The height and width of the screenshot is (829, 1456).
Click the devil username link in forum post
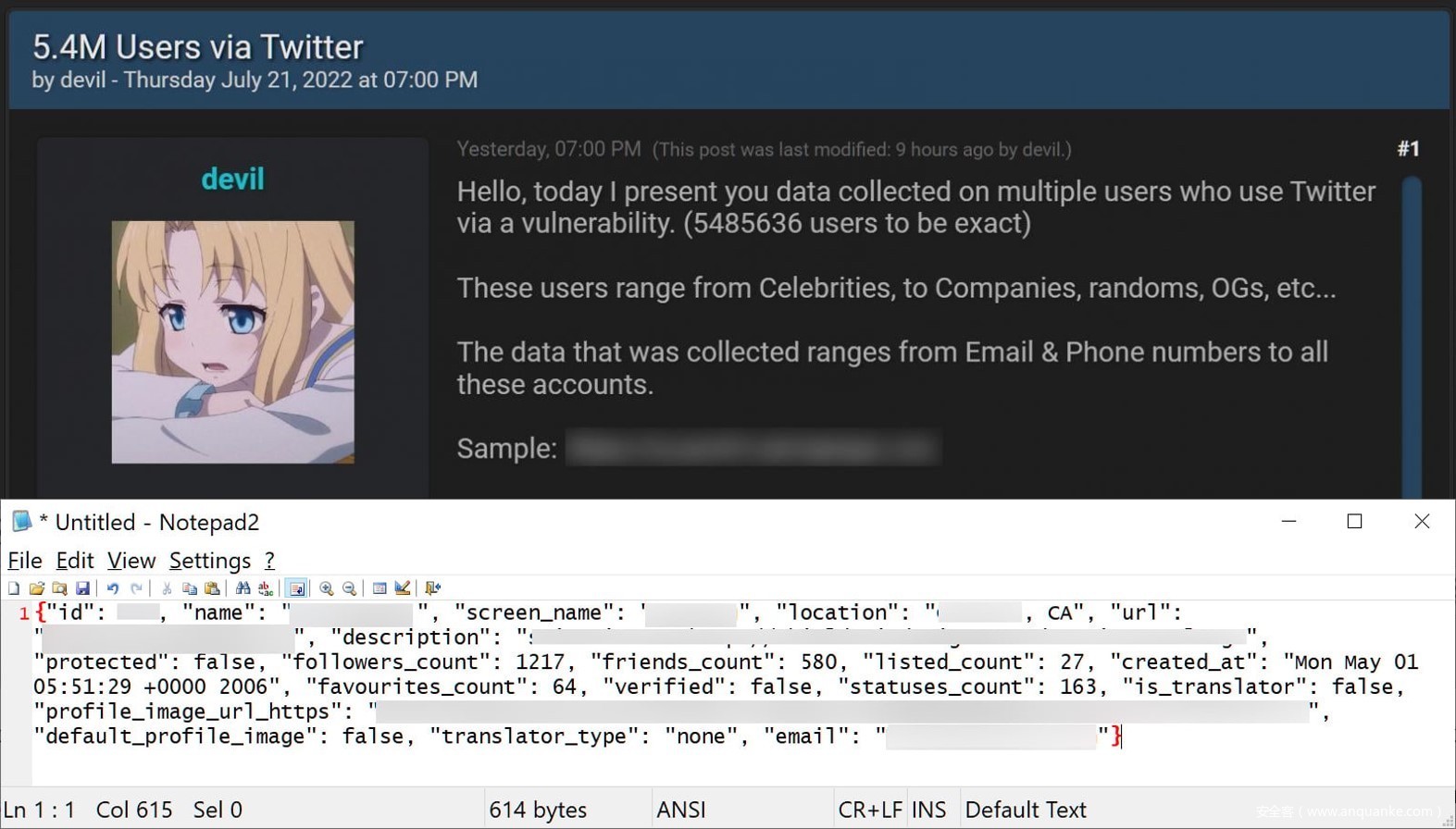(x=232, y=179)
